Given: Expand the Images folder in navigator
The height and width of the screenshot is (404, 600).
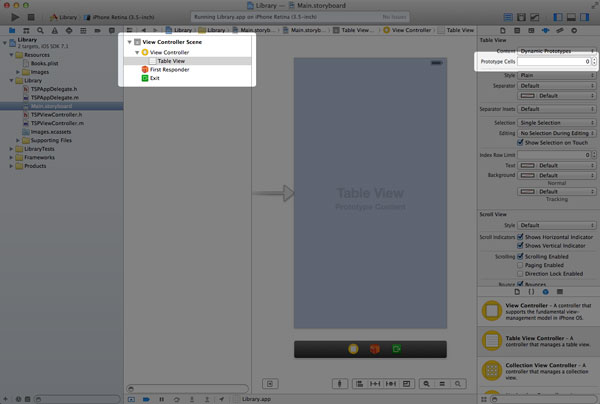Looking at the screenshot, I should (x=18, y=72).
